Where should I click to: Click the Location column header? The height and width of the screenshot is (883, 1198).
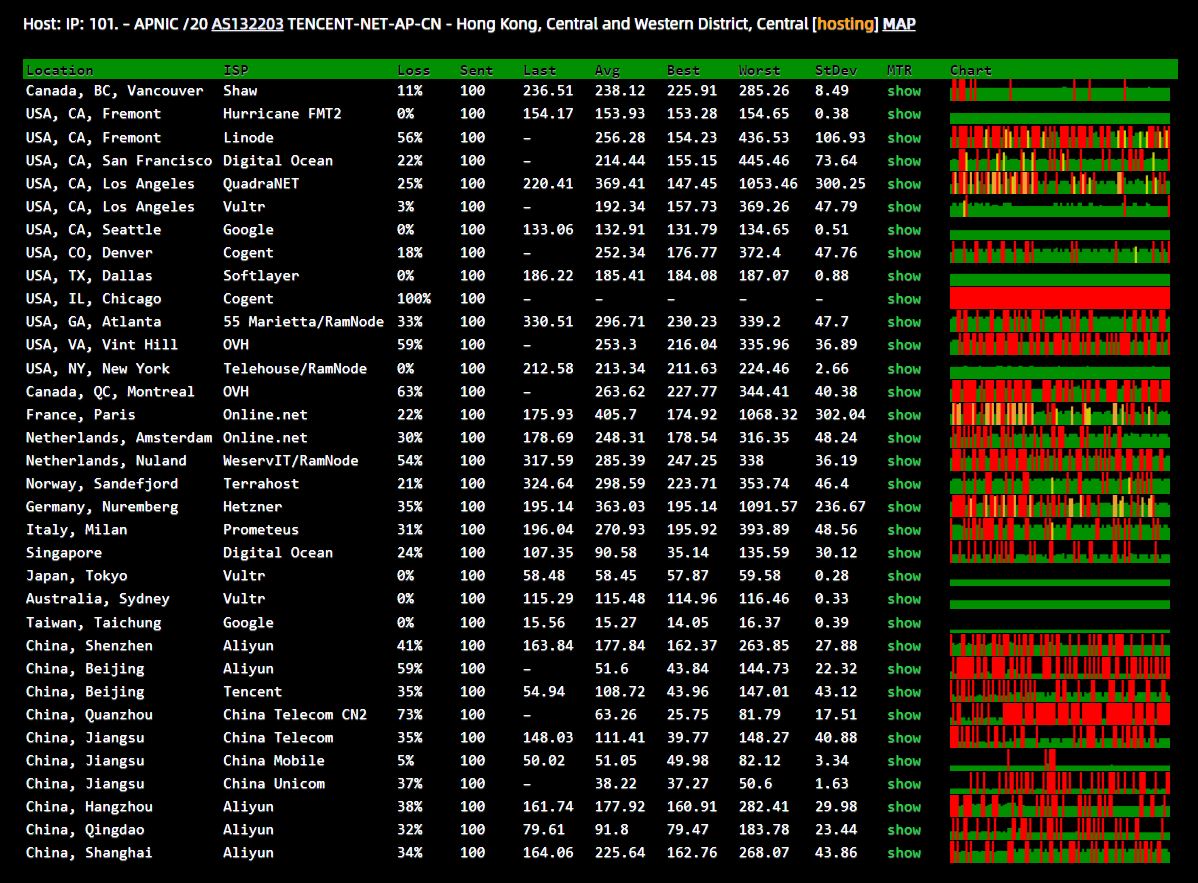[60, 70]
